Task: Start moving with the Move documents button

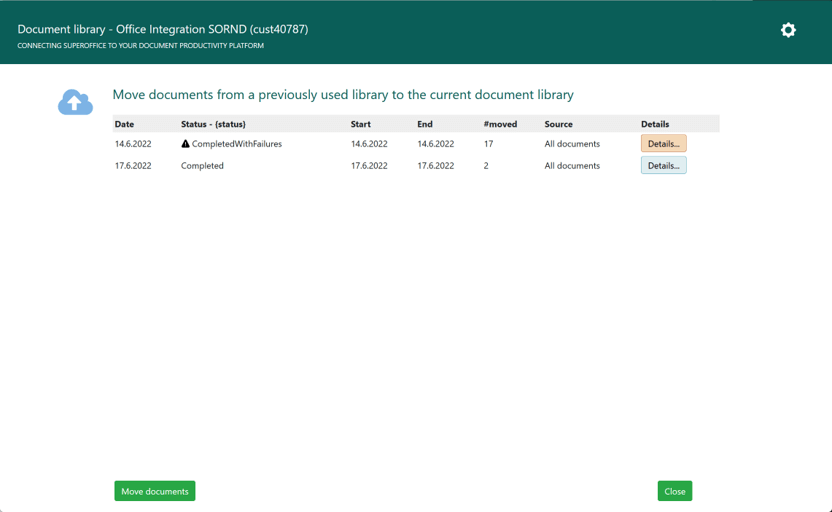Action: (155, 491)
